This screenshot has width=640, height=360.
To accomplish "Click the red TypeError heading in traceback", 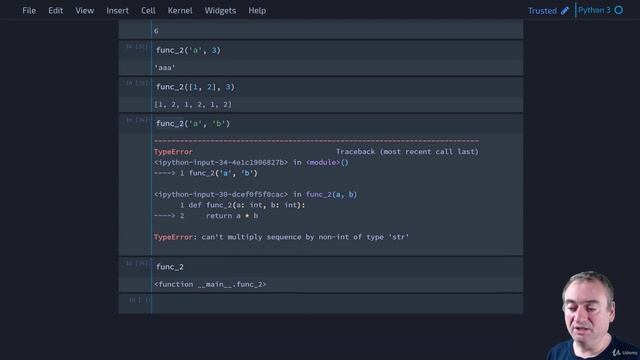I will [x=173, y=152].
